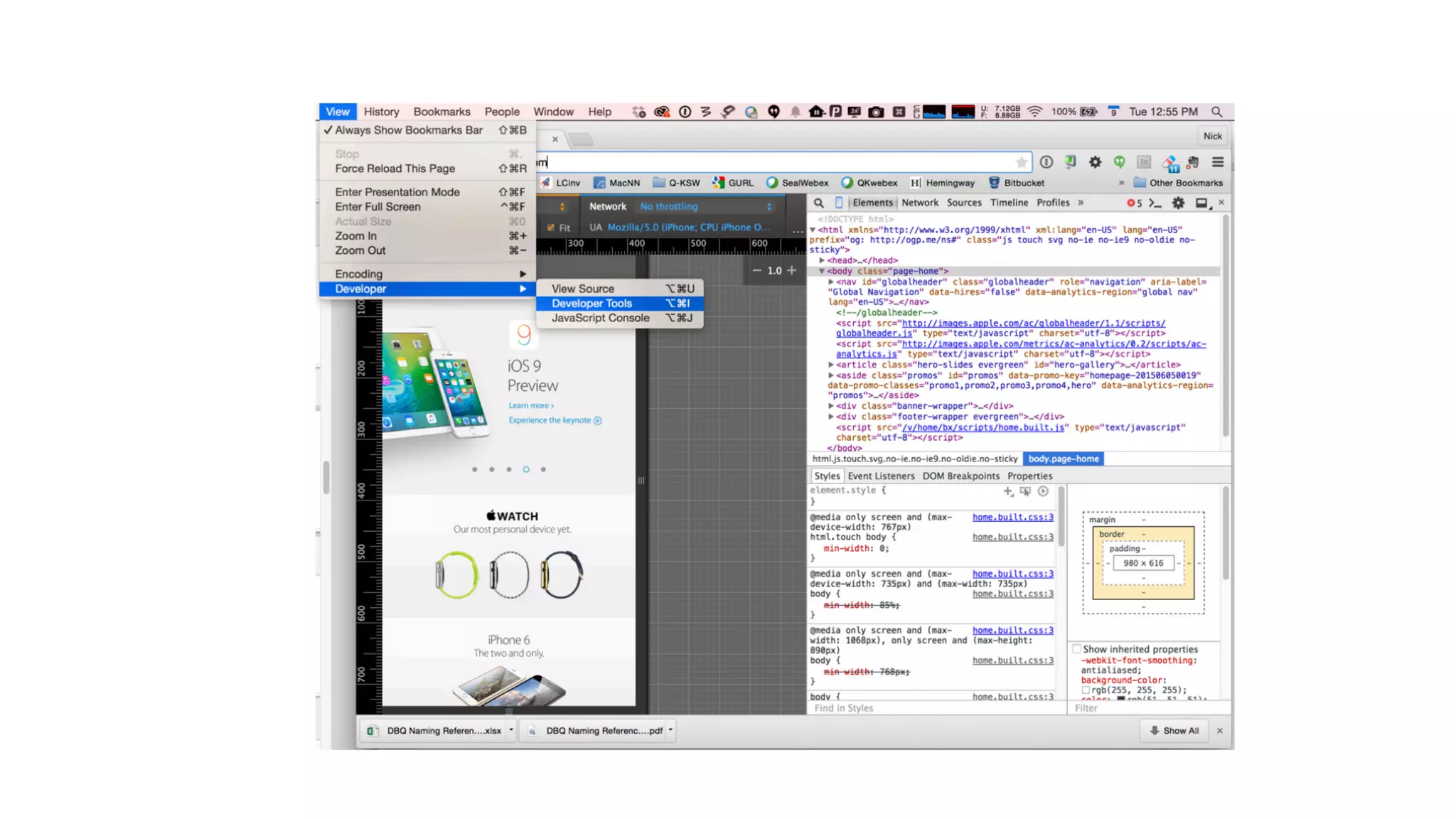
Task: Toggle the DevTools device mode phone icon
Action: tap(839, 203)
